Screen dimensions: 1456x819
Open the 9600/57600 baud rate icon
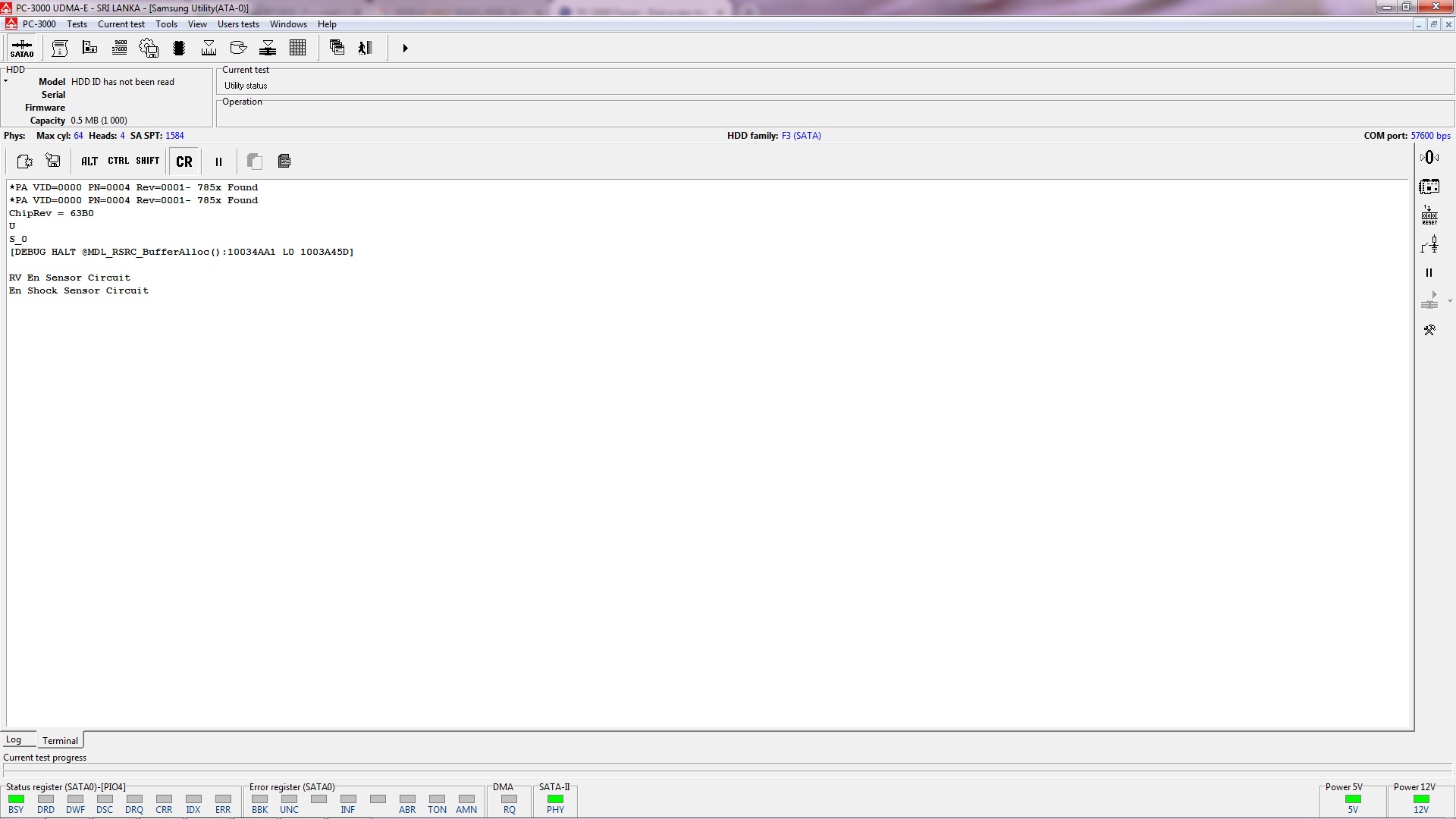point(120,48)
